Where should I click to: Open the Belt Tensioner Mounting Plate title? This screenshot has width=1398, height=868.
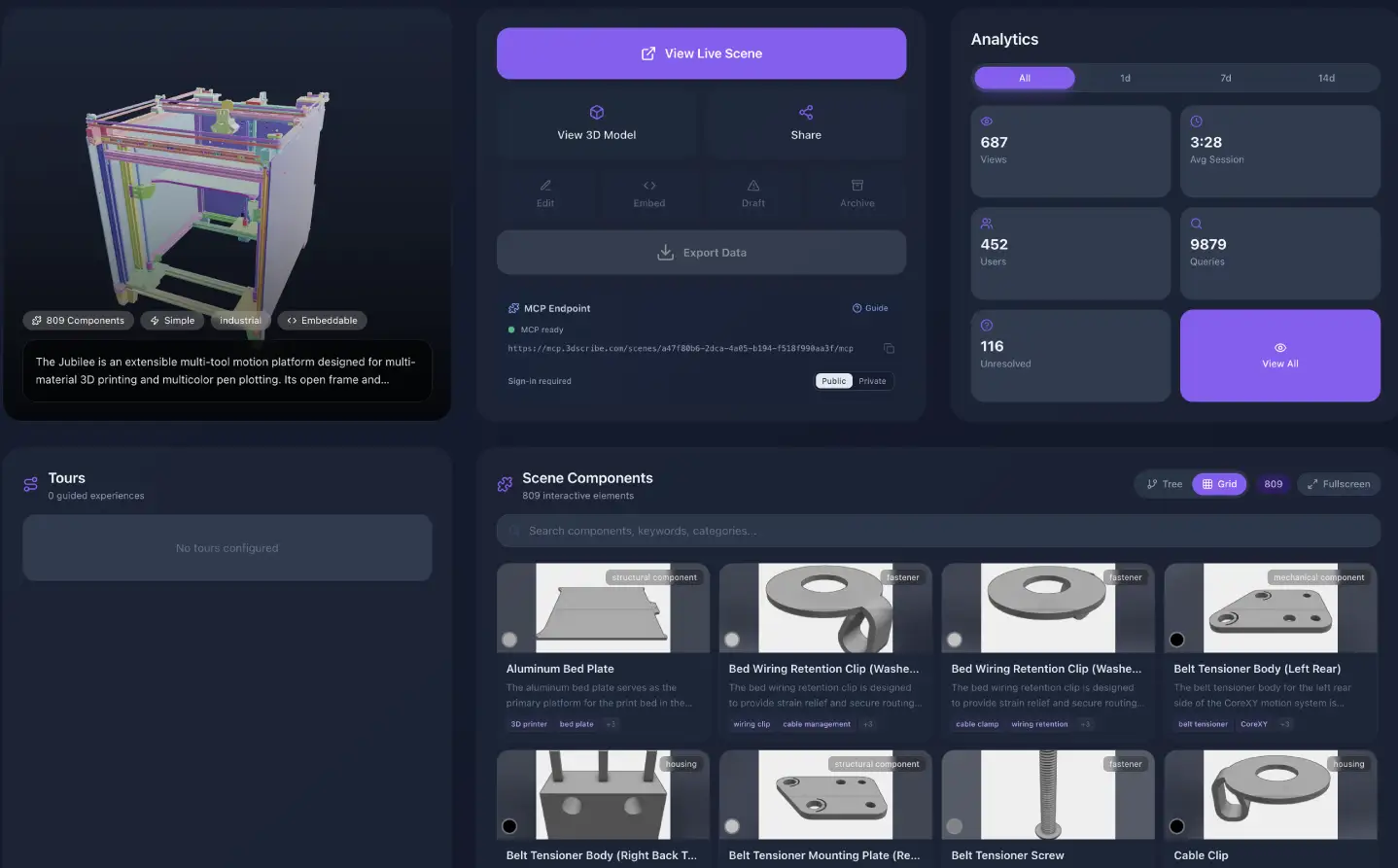tap(824, 855)
